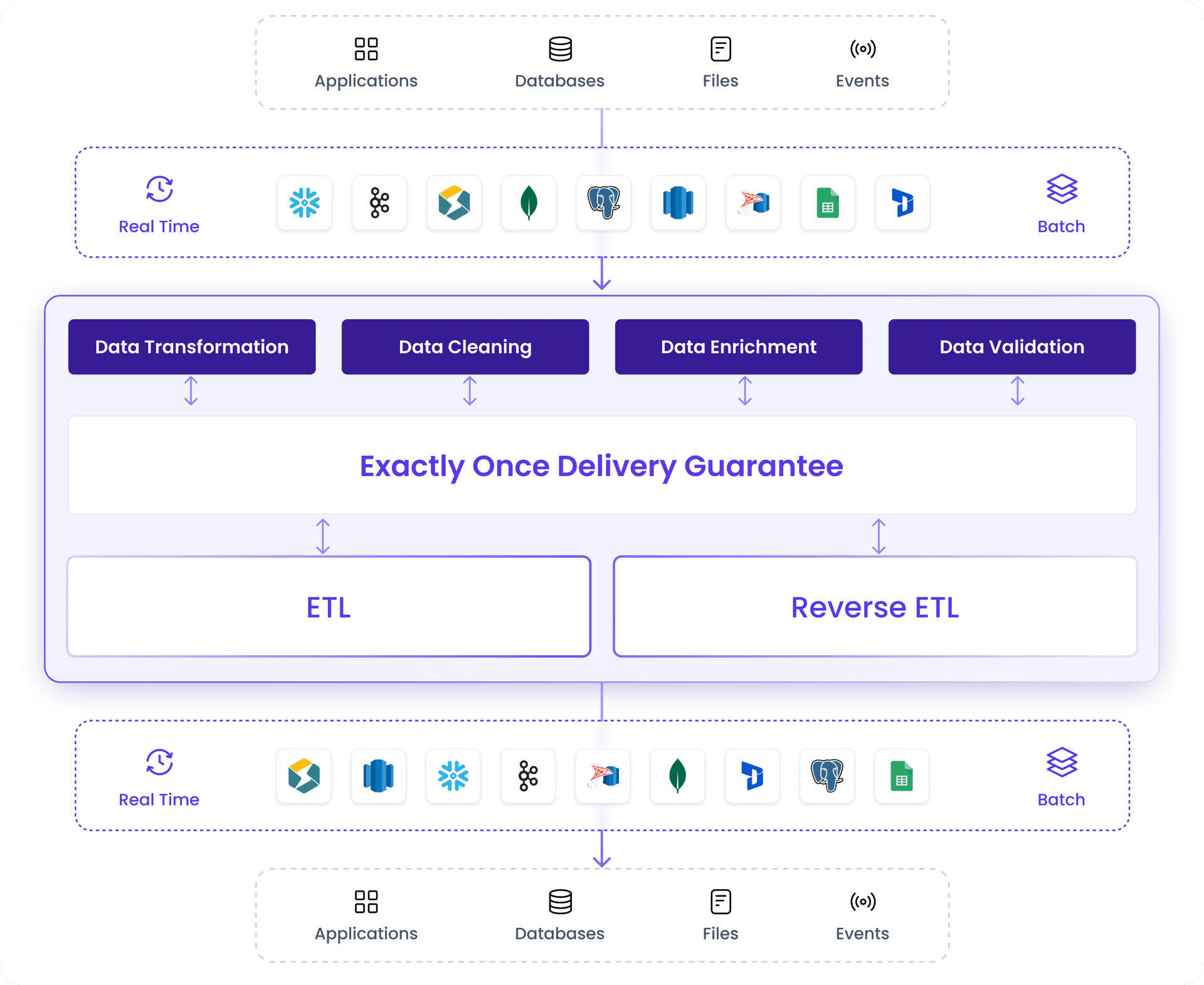This screenshot has width=1204, height=985.
Task: Select the Google Sheets connector
Action: [x=828, y=203]
